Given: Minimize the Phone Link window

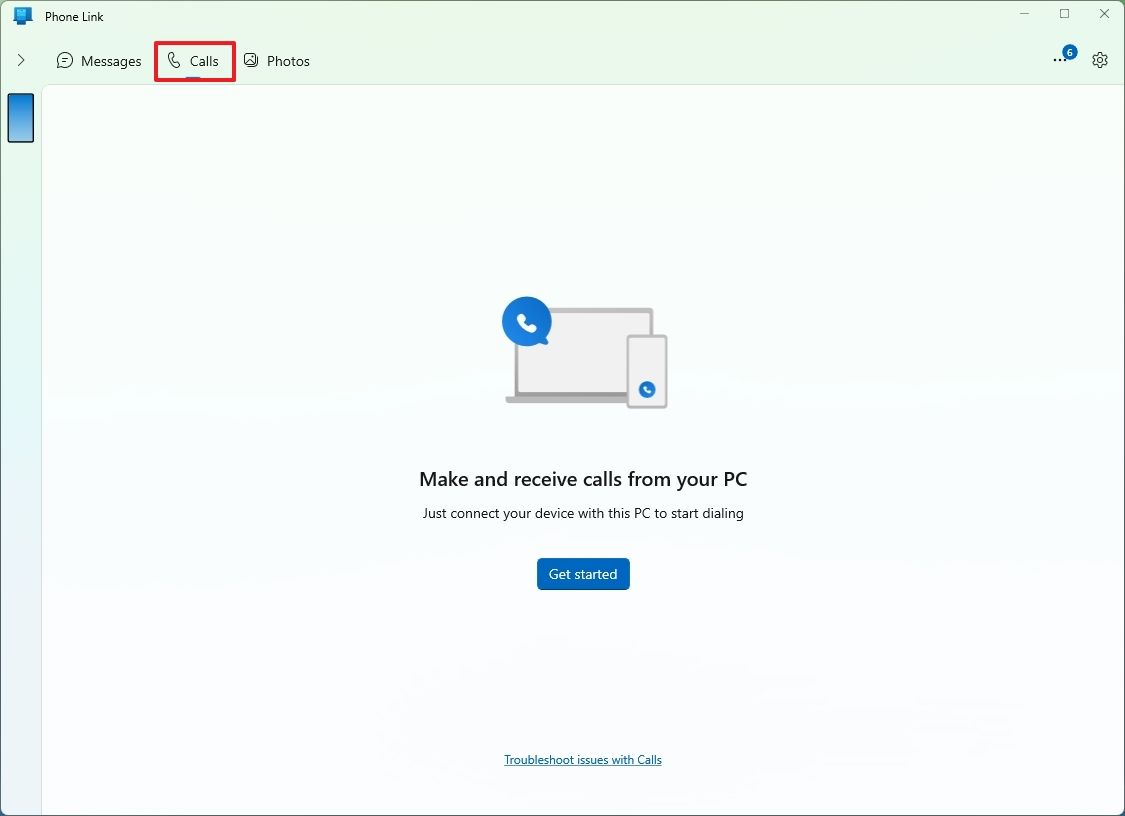Looking at the screenshot, I should [x=1024, y=14].
